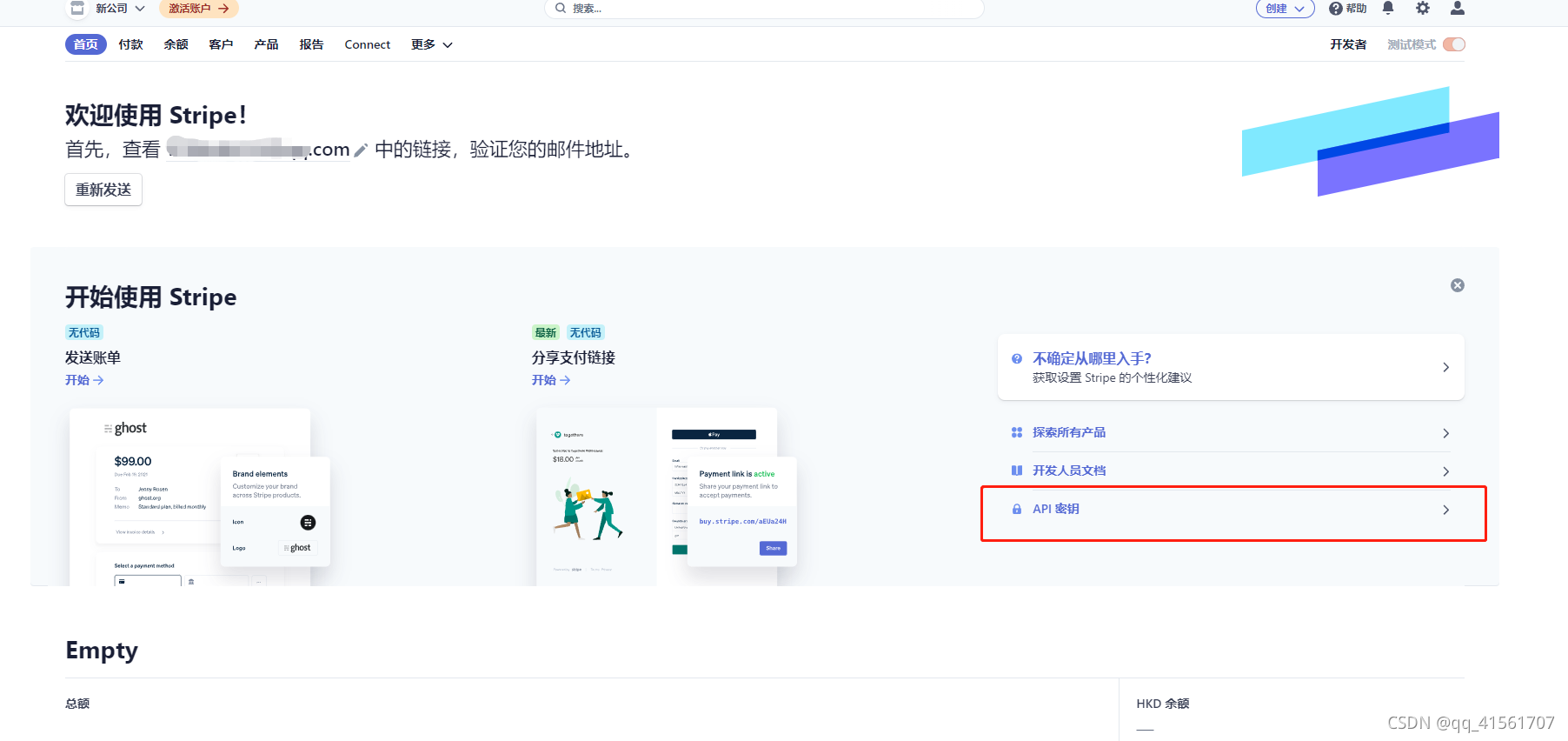Toggle the 测试模式 test mode switch
The height and width of the screenshot is (741, 1568).
[x=1454, y=44]
